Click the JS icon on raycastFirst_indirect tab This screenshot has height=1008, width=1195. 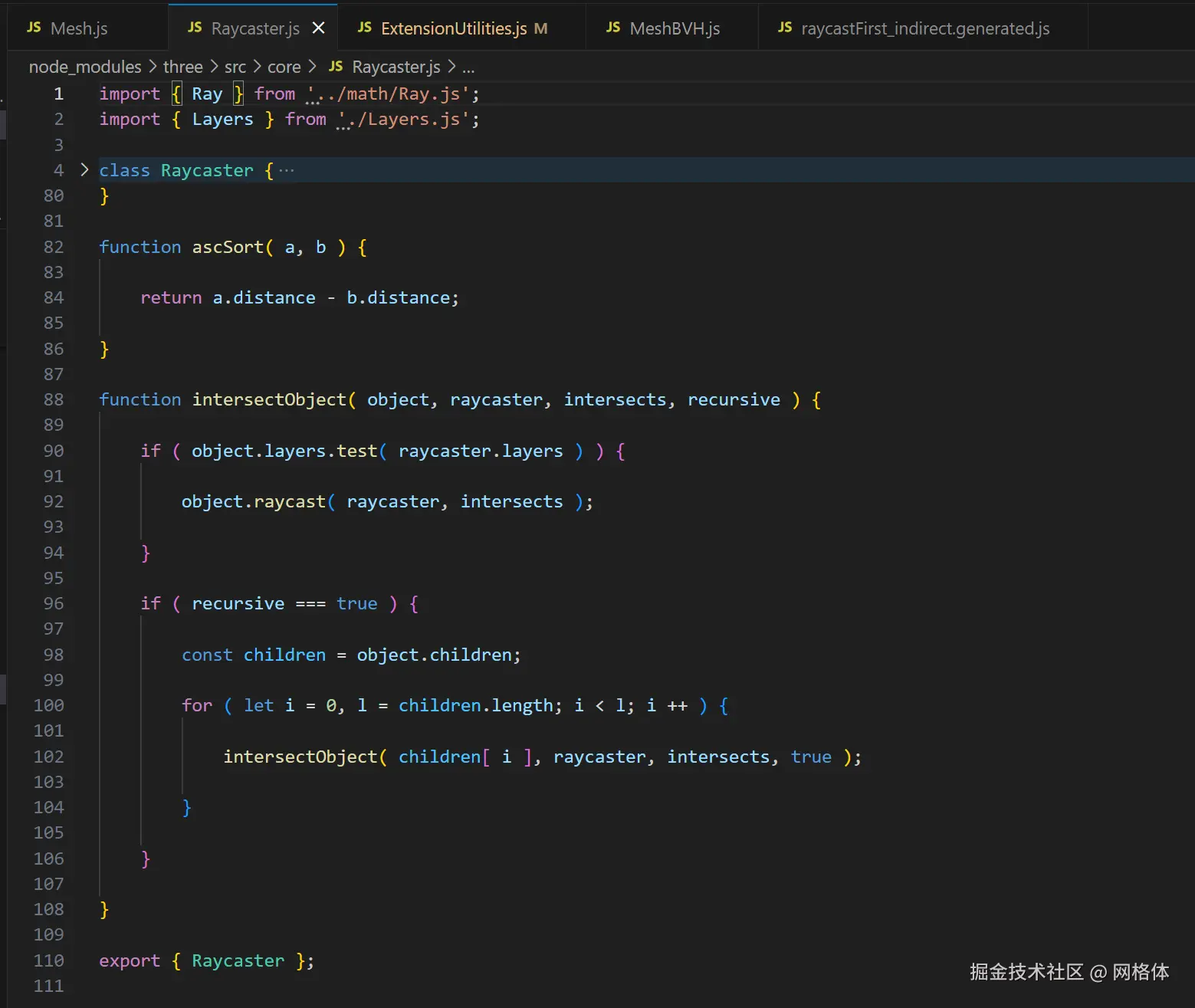(785, 28)
